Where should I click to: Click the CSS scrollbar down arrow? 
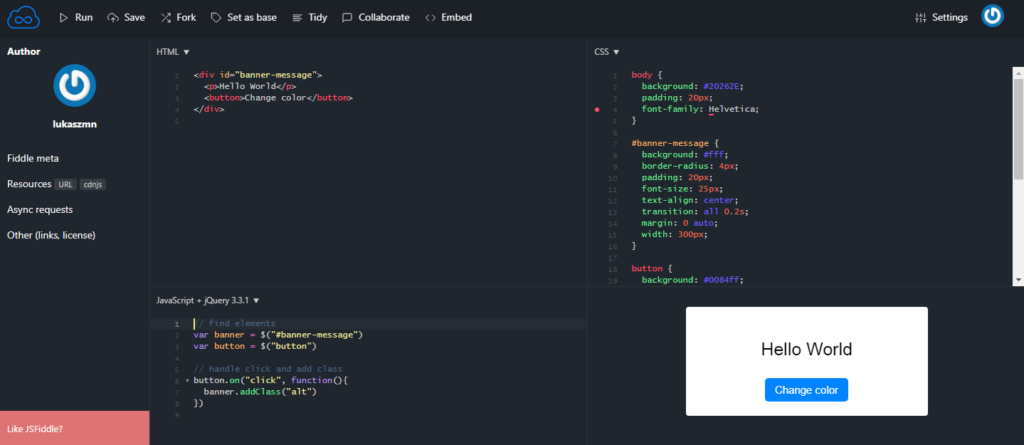click(x=1018, y=280)
